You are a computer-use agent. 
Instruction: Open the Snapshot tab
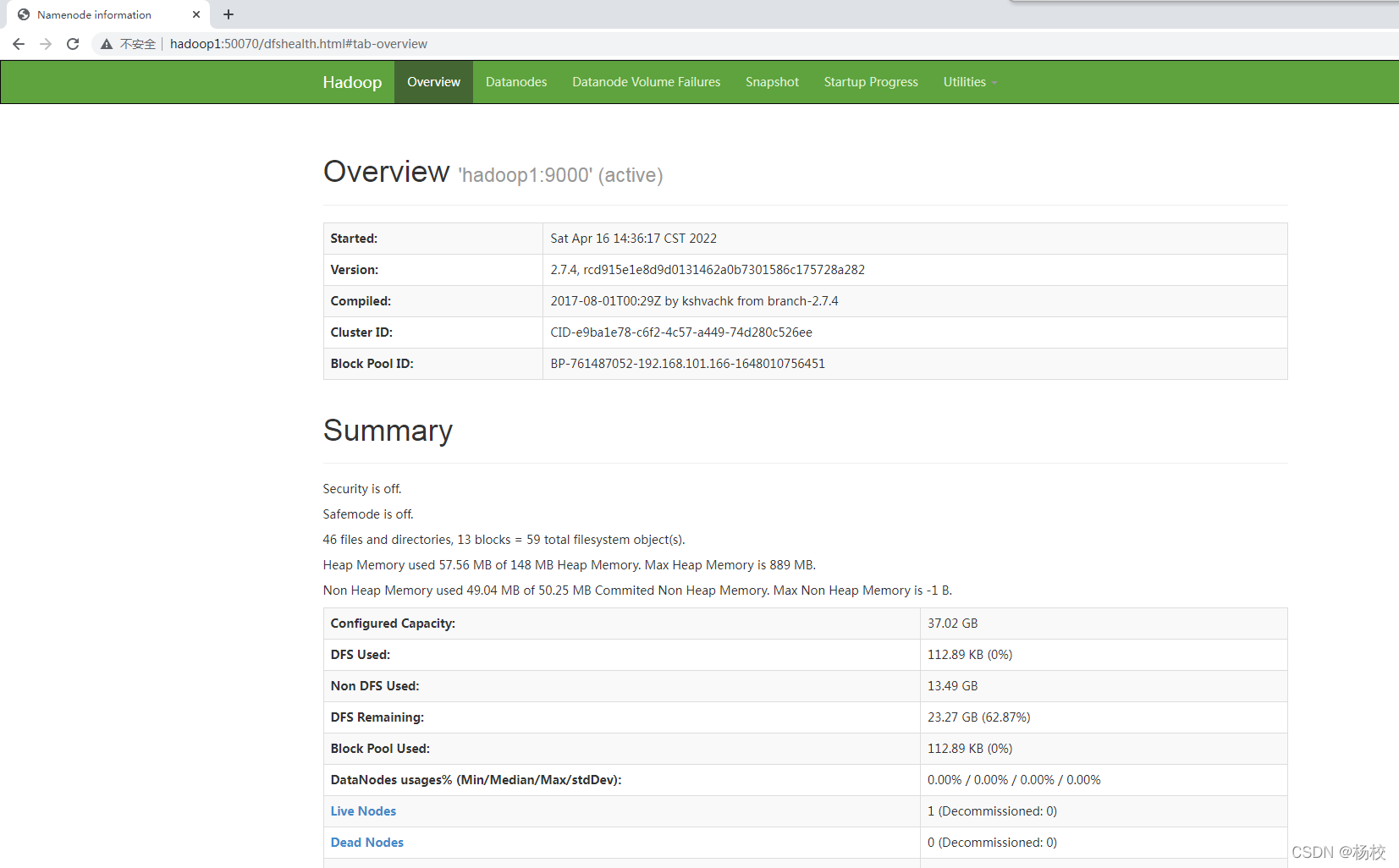pos(772,82)
